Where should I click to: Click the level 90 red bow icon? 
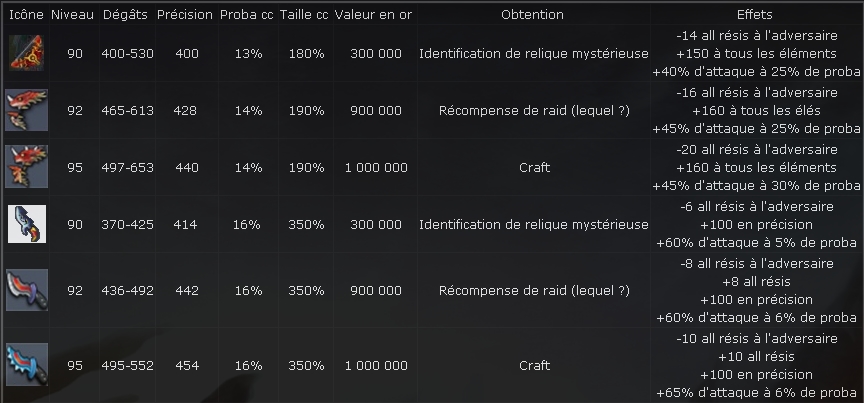click(26, 53)
